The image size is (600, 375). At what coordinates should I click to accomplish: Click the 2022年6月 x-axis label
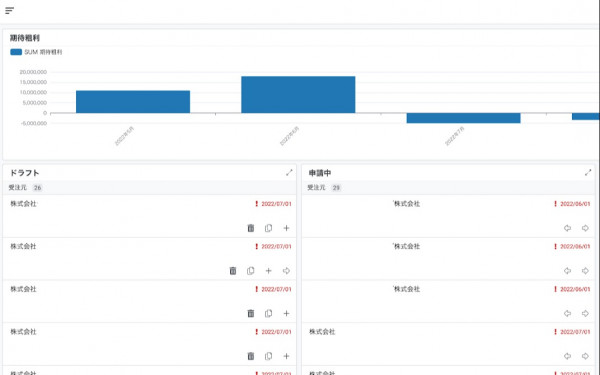tap(290, 136)
